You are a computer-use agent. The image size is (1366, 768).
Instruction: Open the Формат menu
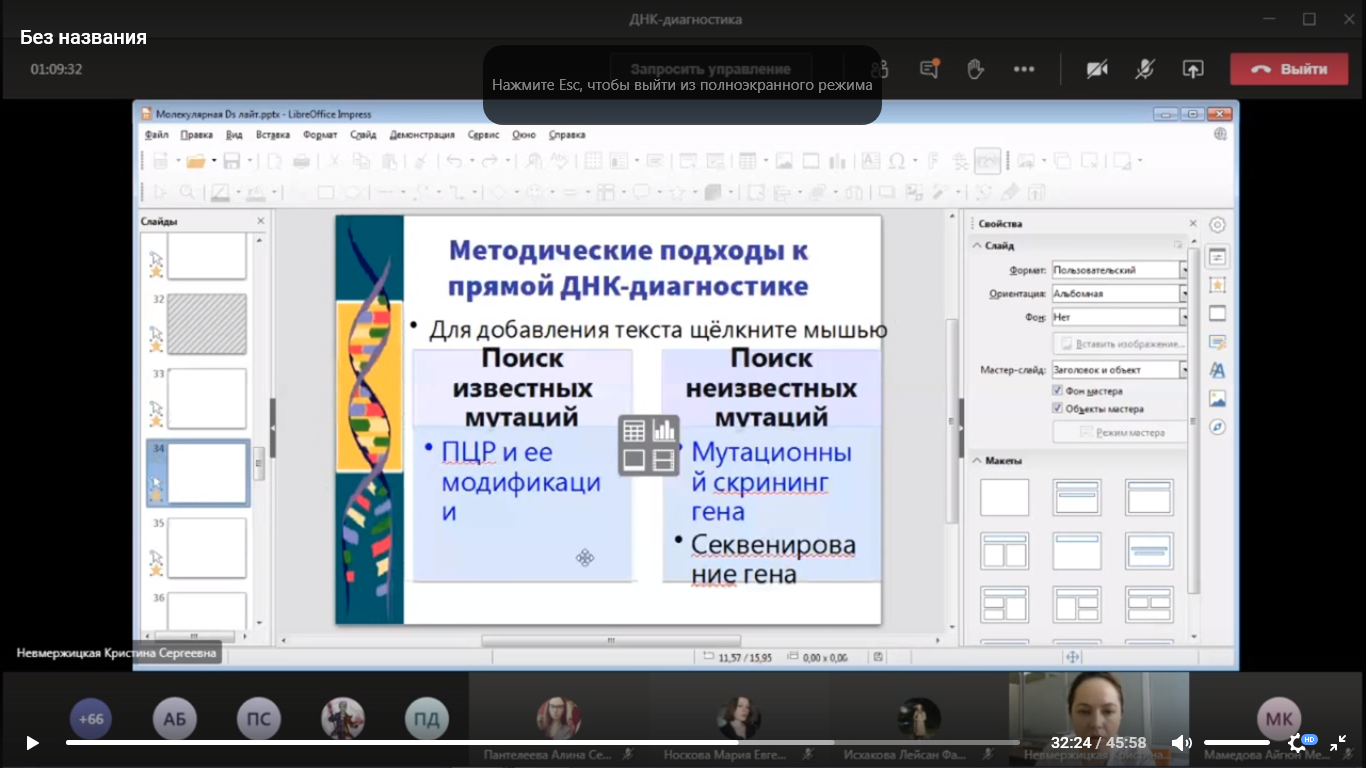320,134
